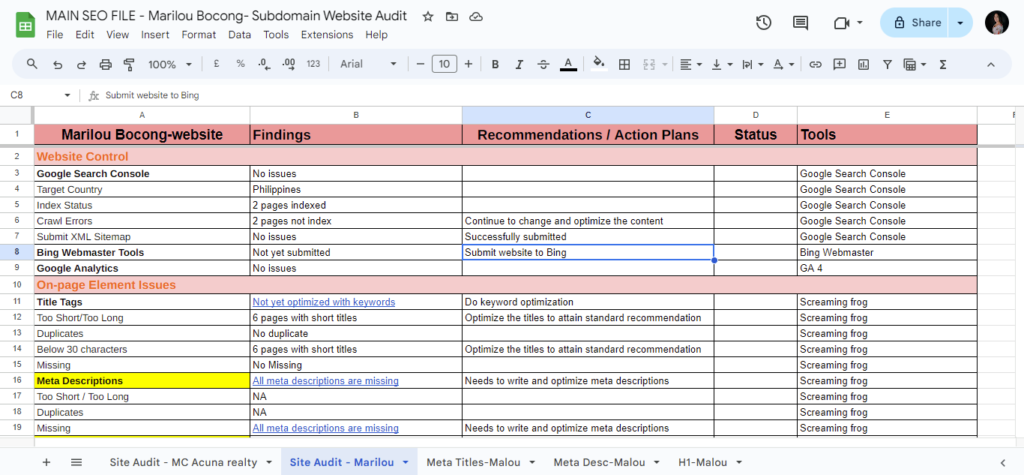
Task: Apply strikethrough formatting
Action: pyautogui.click(x=543, y=64)
